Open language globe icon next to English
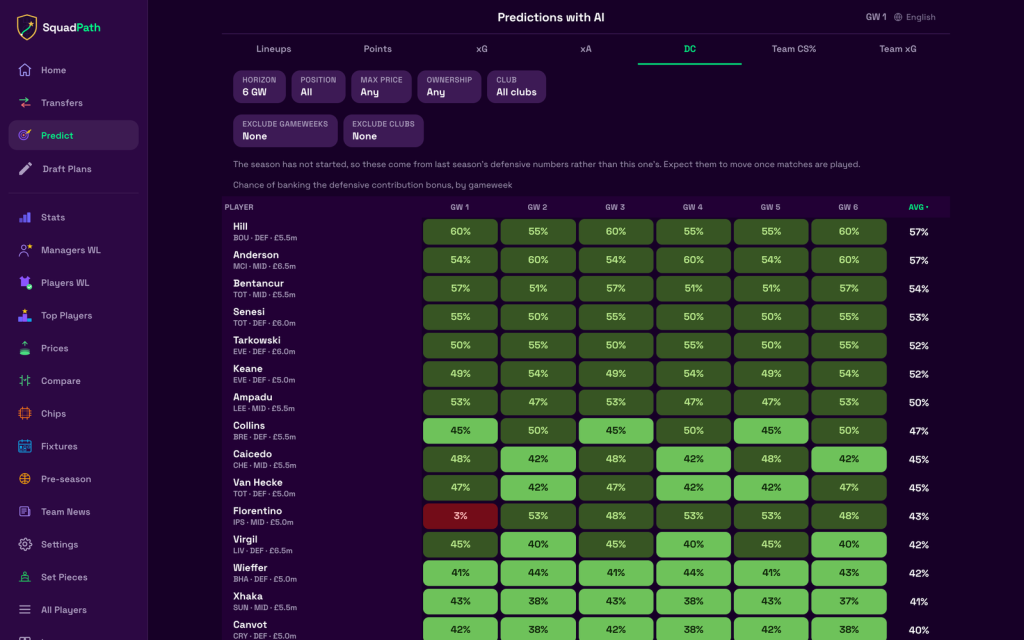Viewport: 1024px width, 640px height. [898, 17]
